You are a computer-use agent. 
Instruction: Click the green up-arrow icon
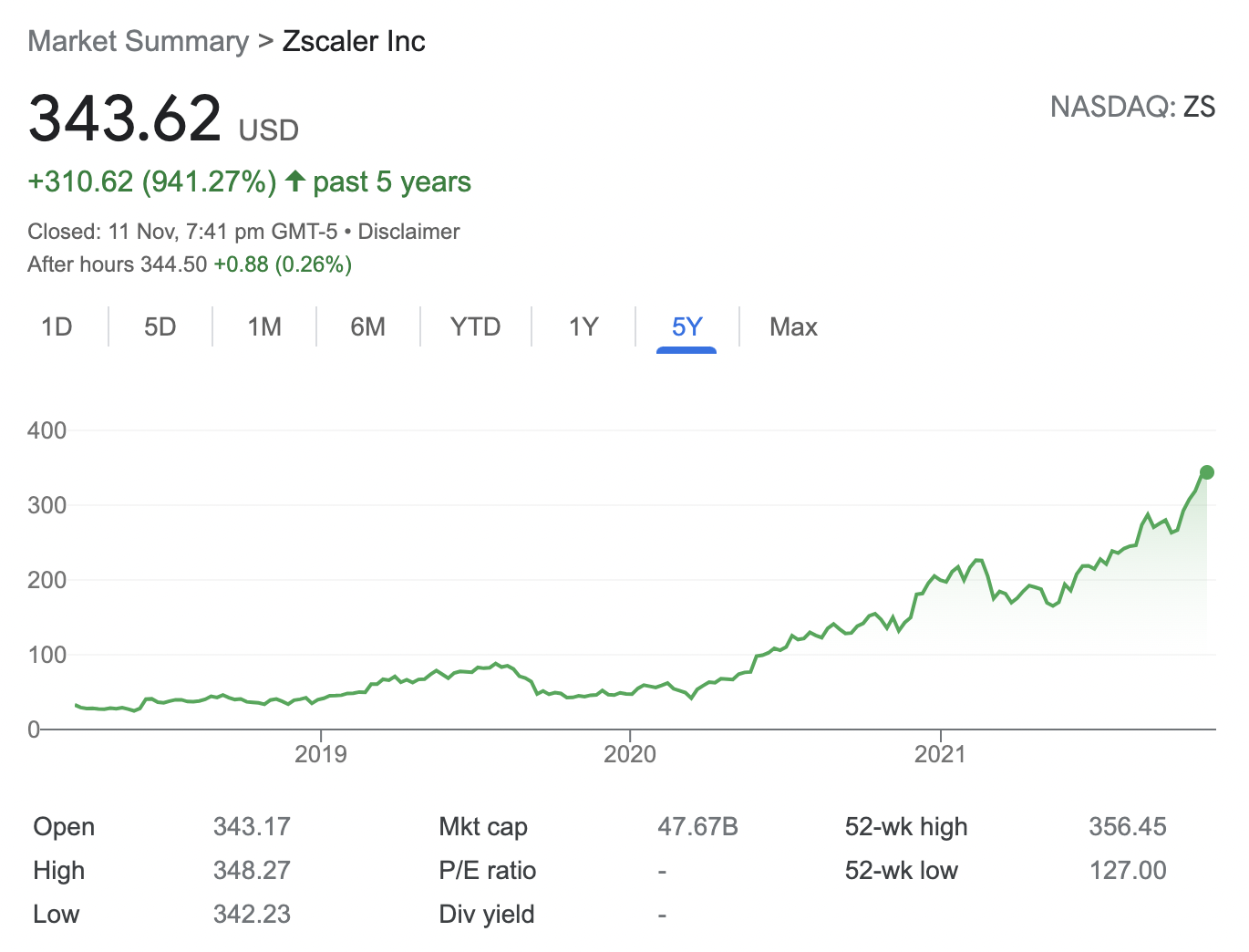click(294, 181)
